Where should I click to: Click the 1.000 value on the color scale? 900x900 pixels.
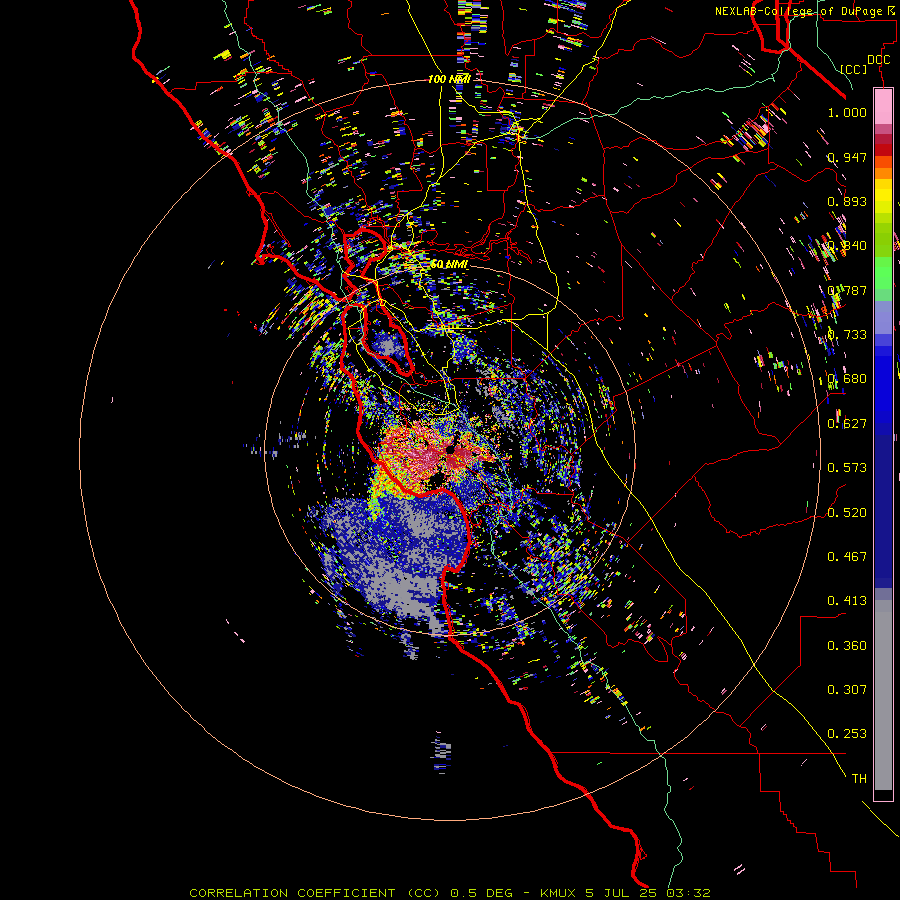click(847, 112)
